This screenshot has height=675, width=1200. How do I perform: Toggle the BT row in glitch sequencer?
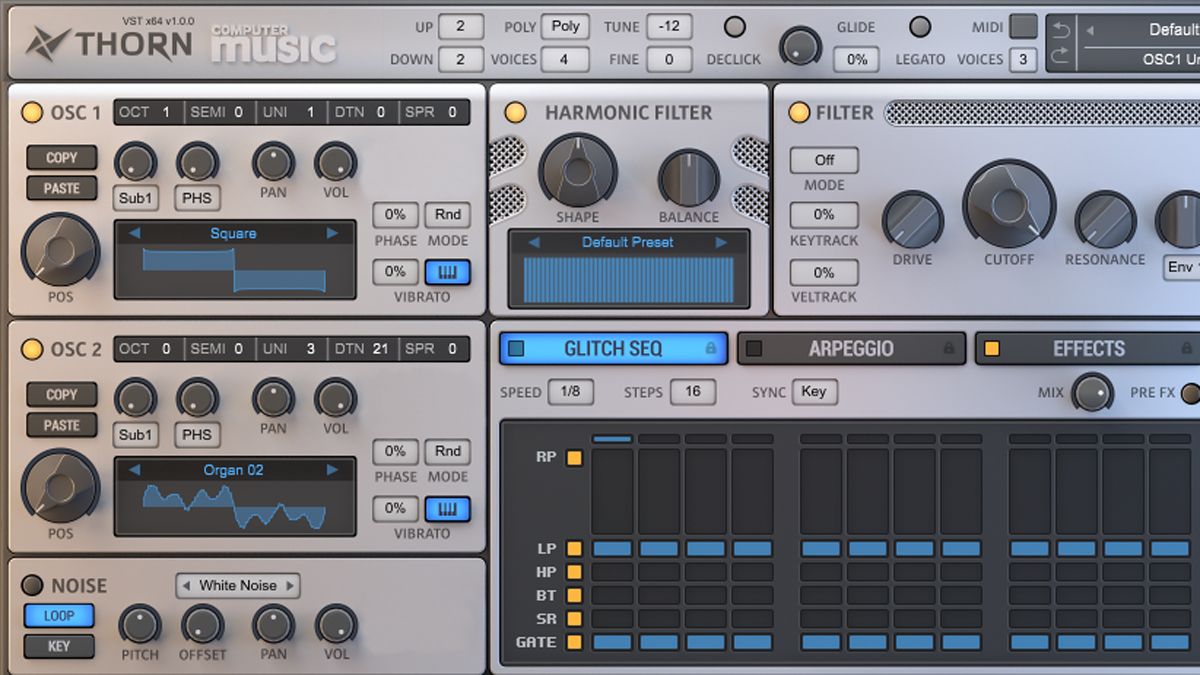[574, 595]
